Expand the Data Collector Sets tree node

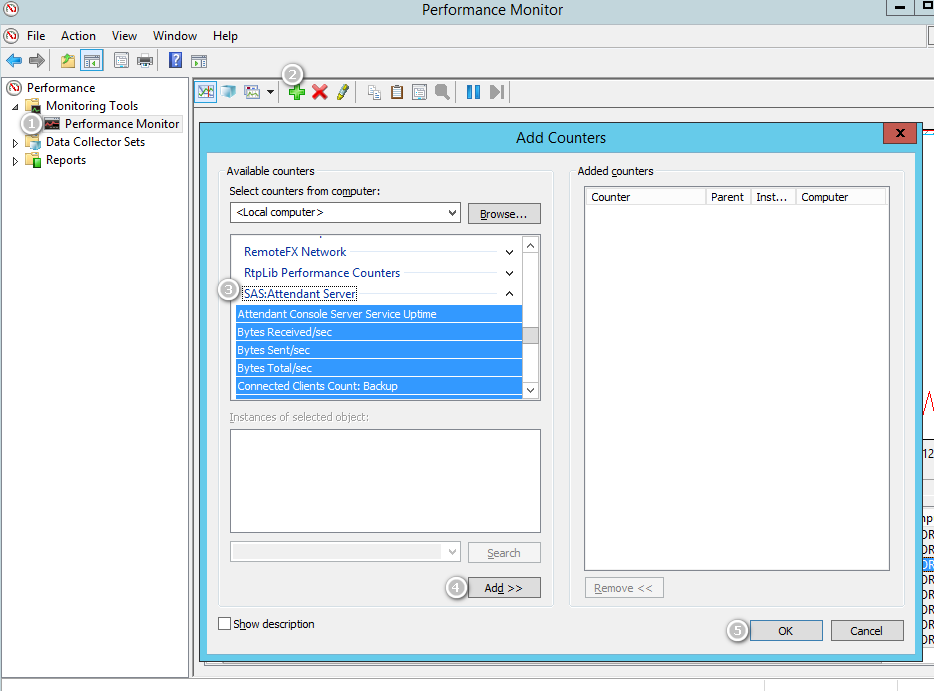pyautogui.click(x=15, y=143)
